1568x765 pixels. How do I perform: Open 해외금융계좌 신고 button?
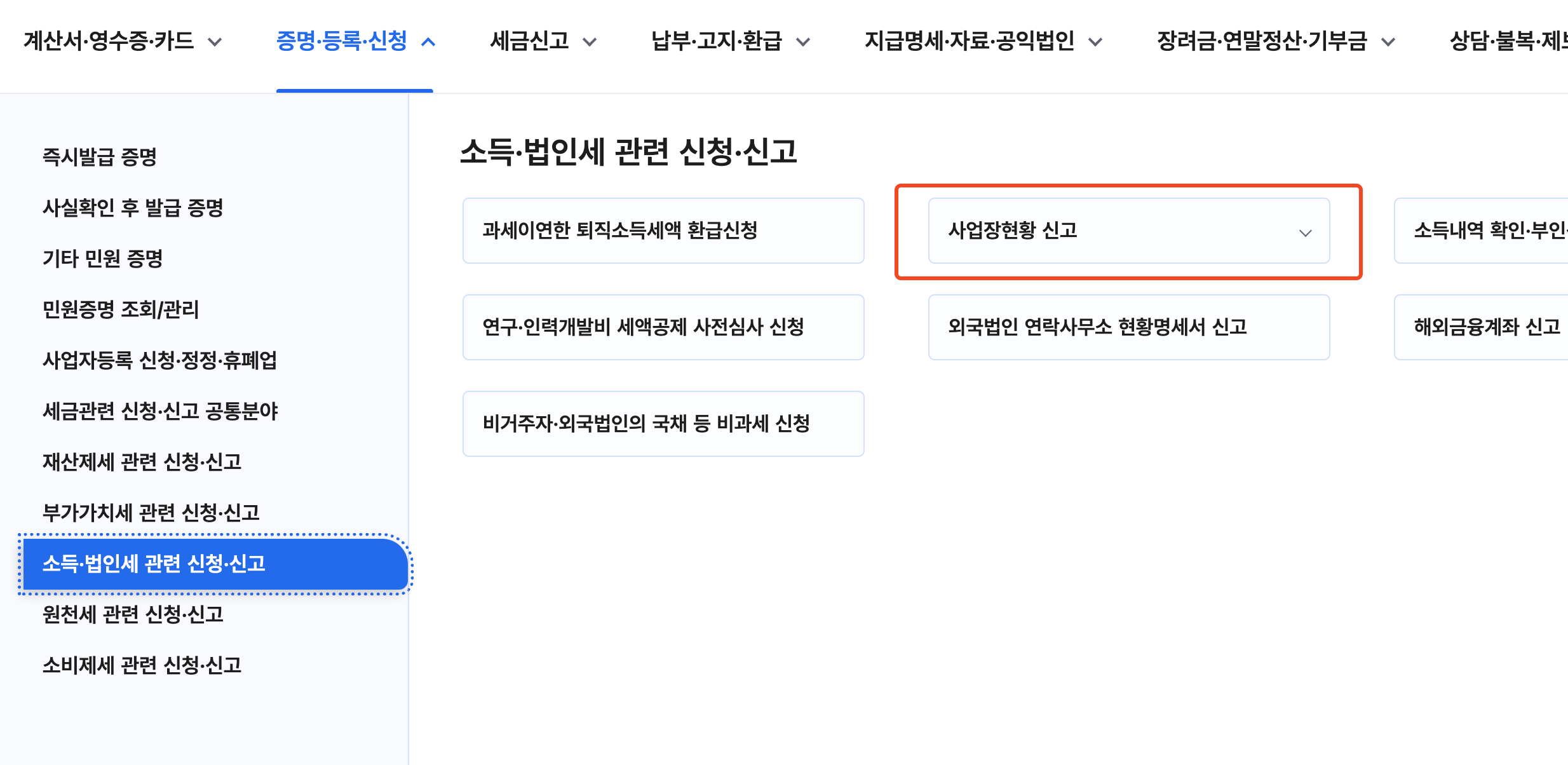1481,327
